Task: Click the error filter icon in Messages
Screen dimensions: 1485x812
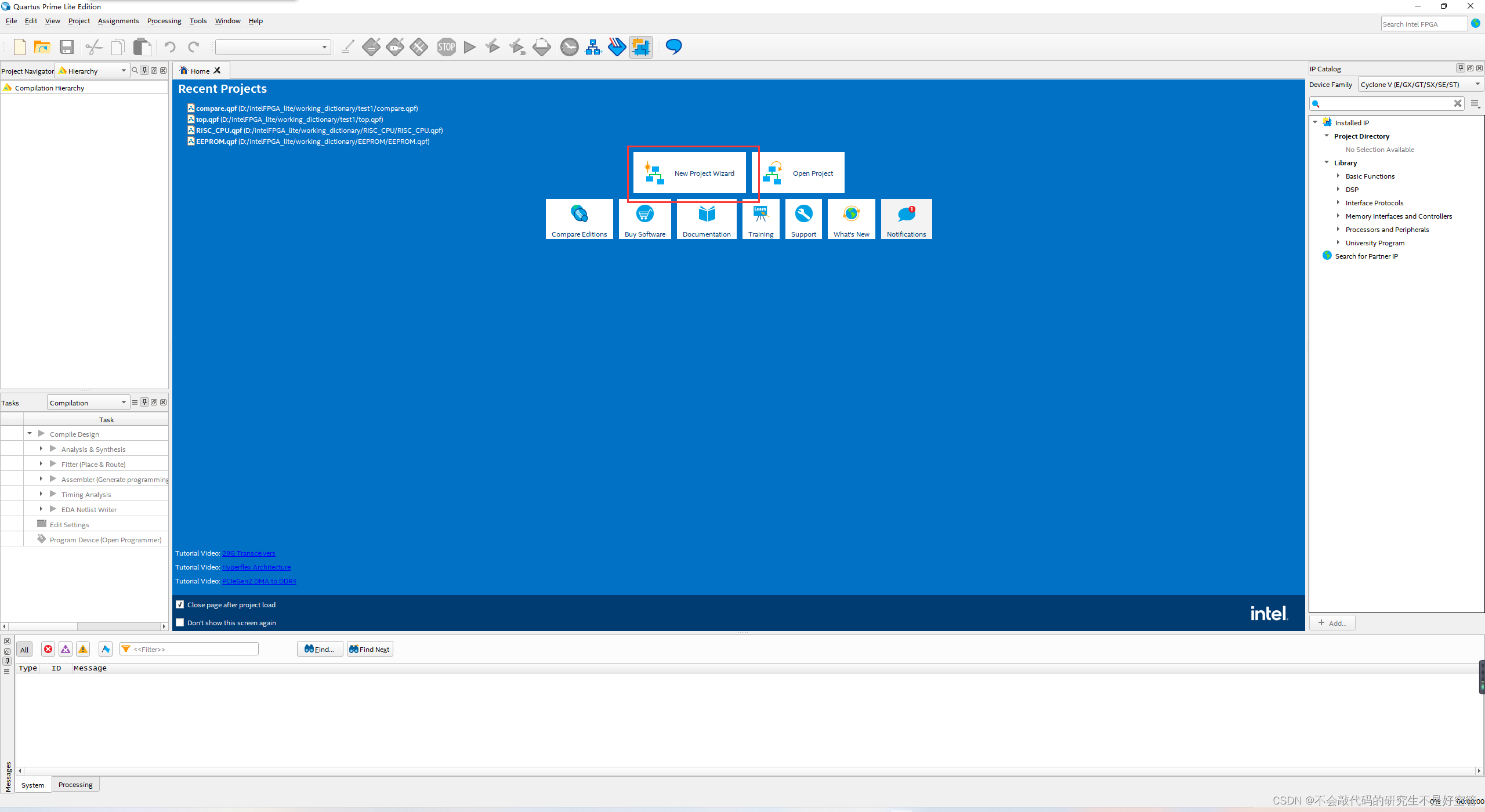Action: click(x=48, y=649)
